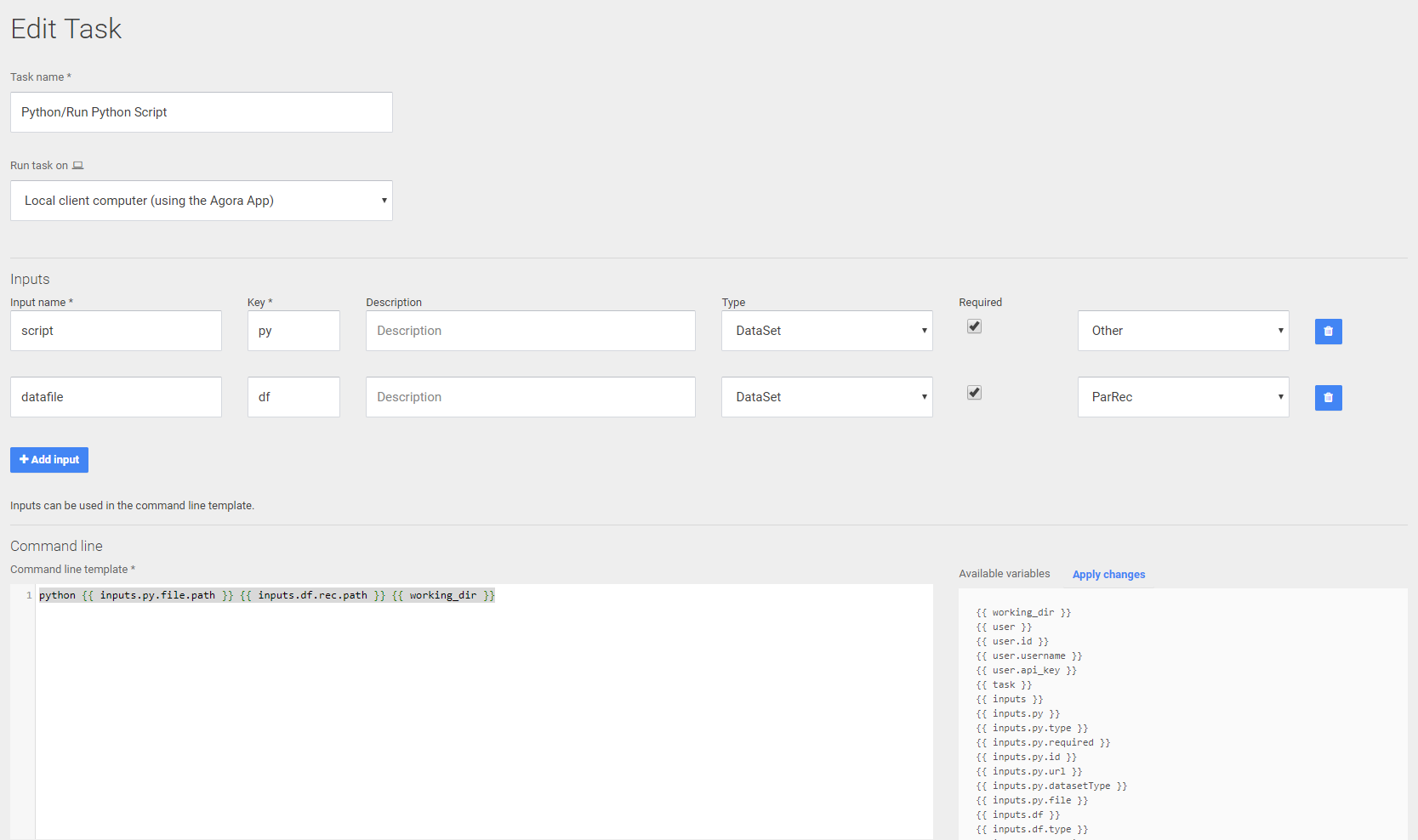Image resolution: width=1418 pixels, height=840 pixels.
Task: Click the script input name field
Action: coord(116,331)
